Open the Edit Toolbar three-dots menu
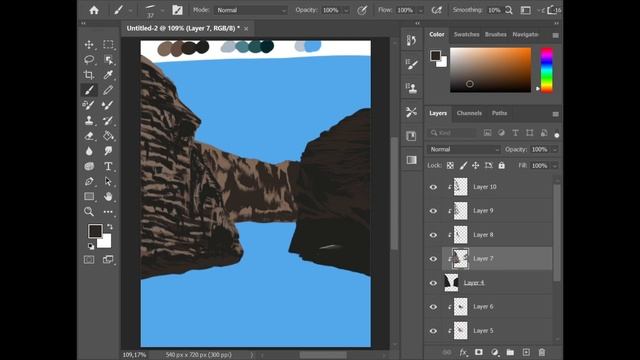Screen dimensions: 640x360 108,211
